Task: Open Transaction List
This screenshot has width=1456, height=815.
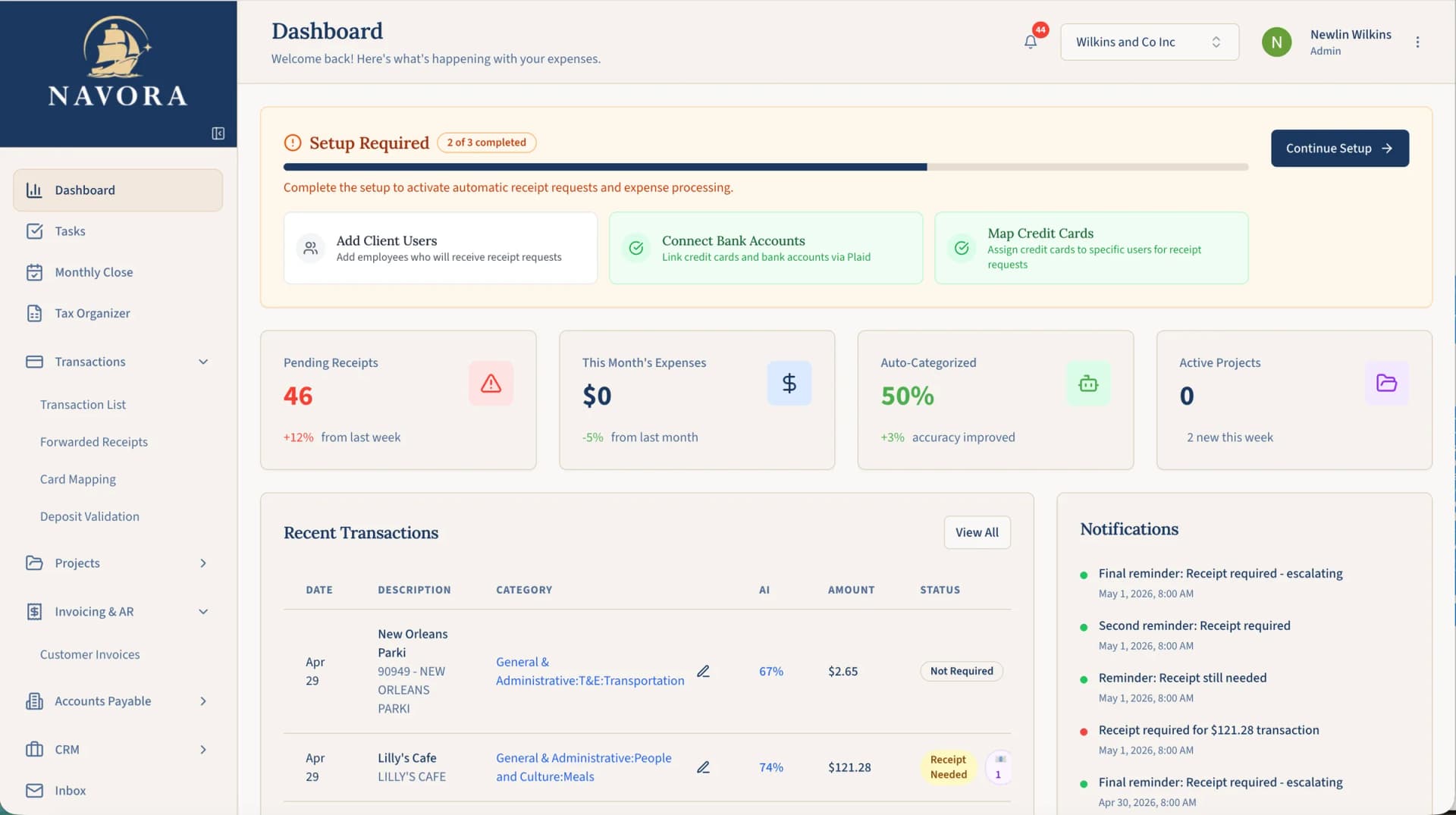Action: [x=83, y=405]
